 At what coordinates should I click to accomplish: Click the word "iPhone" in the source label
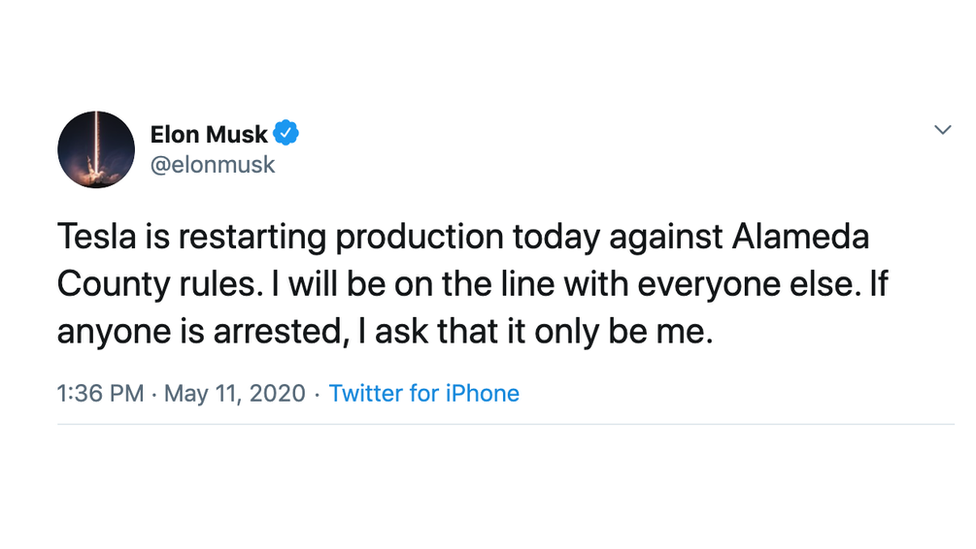pos(483,393)
